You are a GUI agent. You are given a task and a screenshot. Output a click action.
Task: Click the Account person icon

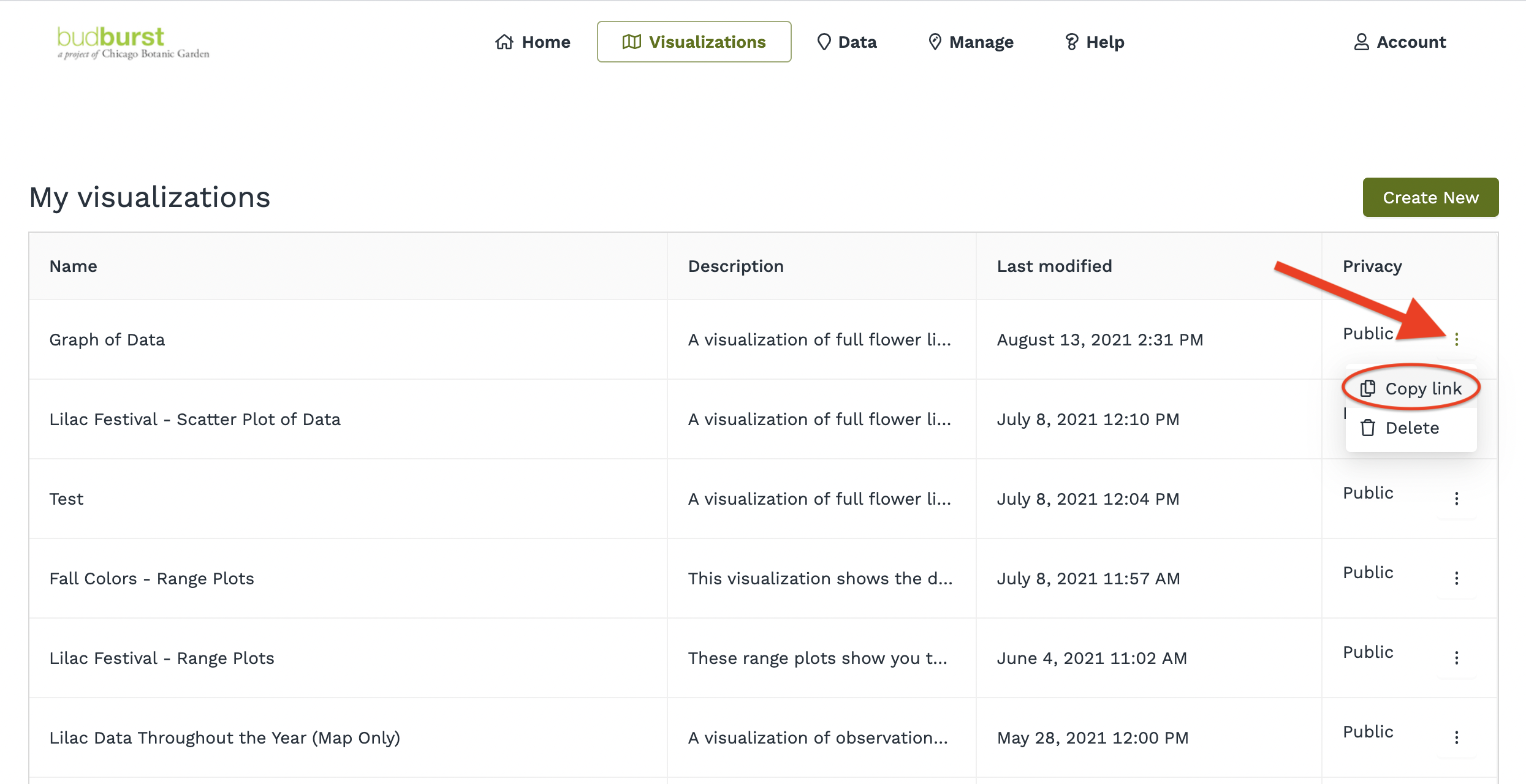pos(1361,42)
